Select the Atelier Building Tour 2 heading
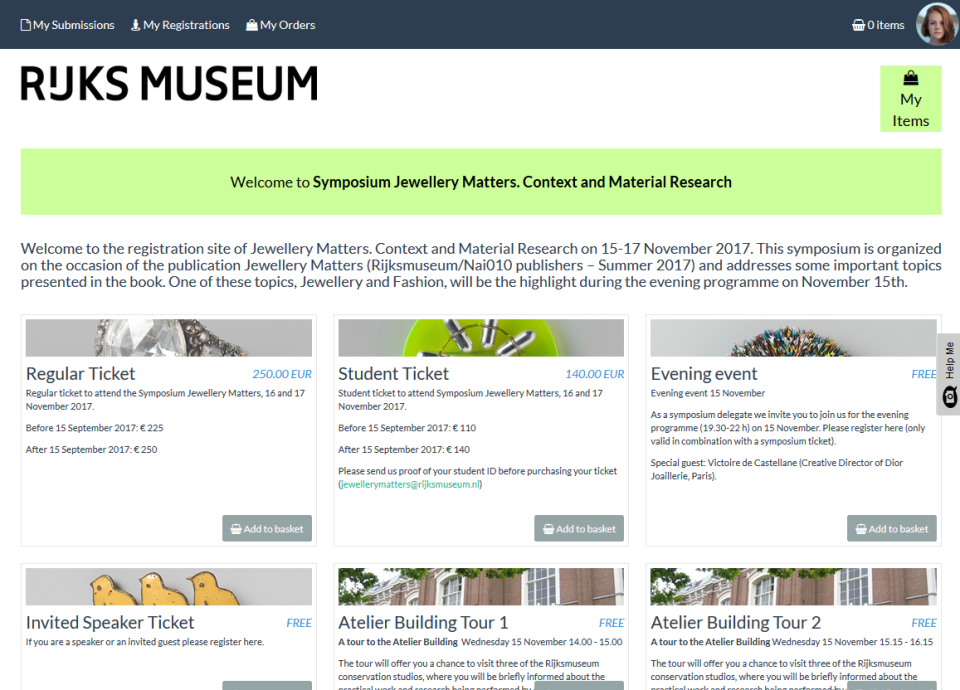This screenshot has width=960, height=690. pyautogui.click(x=735, y=622)
